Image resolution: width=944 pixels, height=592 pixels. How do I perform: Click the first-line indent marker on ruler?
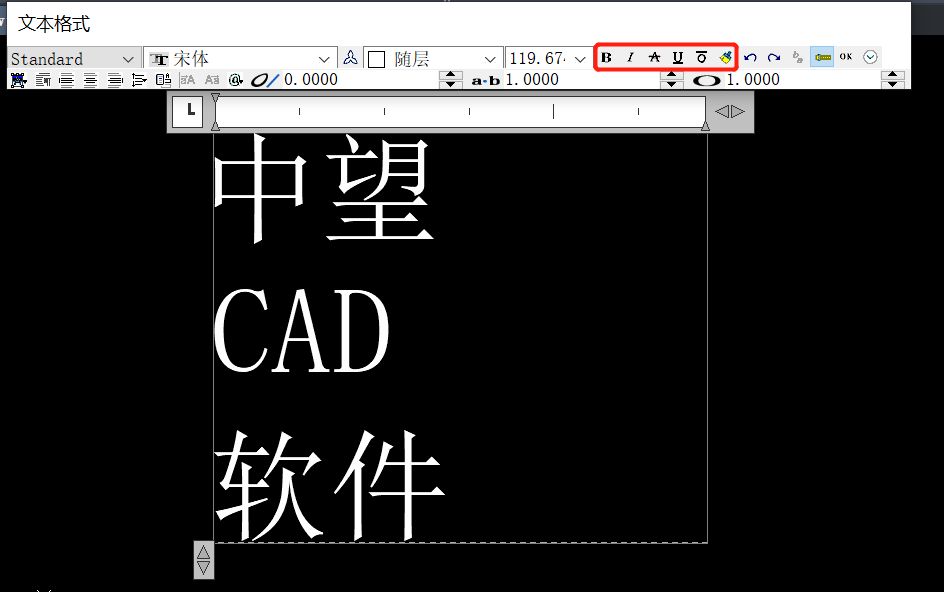216,98
